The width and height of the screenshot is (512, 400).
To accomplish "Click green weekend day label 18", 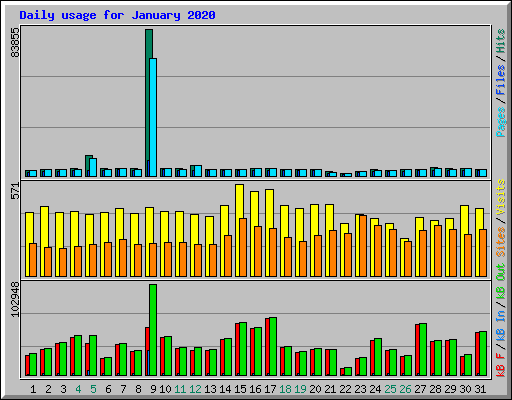I will point(285,389).
